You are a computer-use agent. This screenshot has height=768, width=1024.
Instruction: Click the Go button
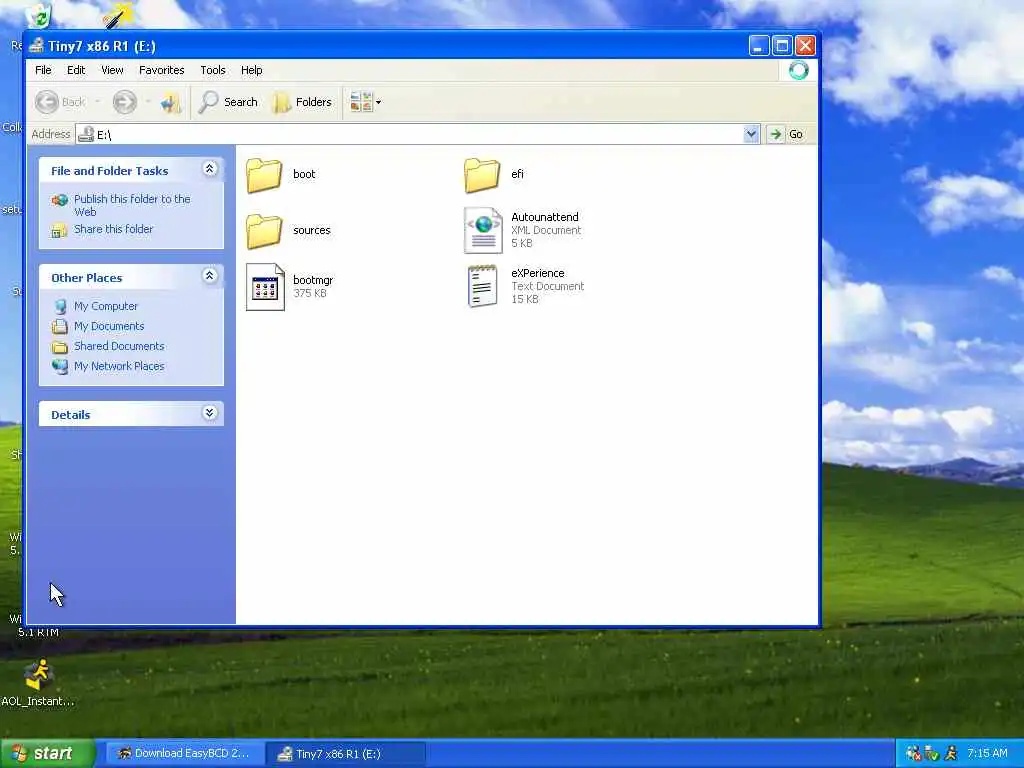coord(786,134)
